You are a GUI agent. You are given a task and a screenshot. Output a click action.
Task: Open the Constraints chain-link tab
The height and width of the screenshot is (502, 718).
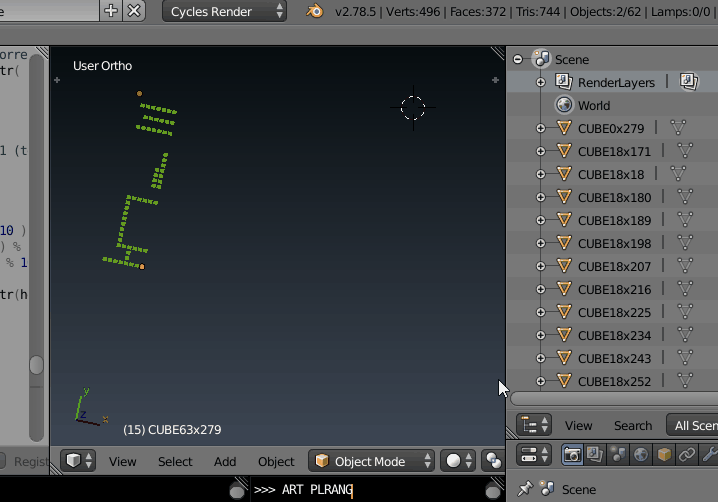tap(686, 455)
